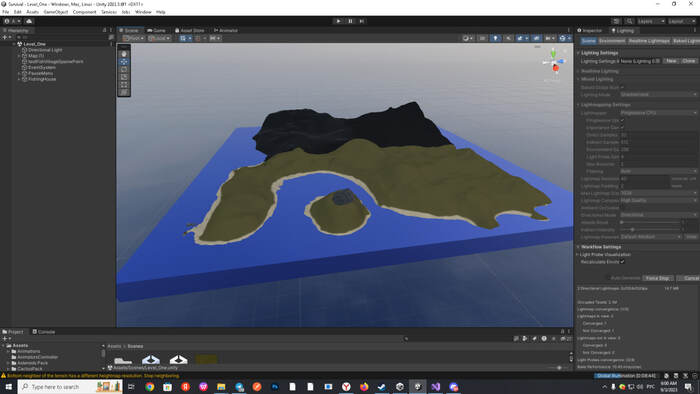Open the Local/Global dropdown
Viewport: 700px width, 394px height.
click(x=159, y=38)
